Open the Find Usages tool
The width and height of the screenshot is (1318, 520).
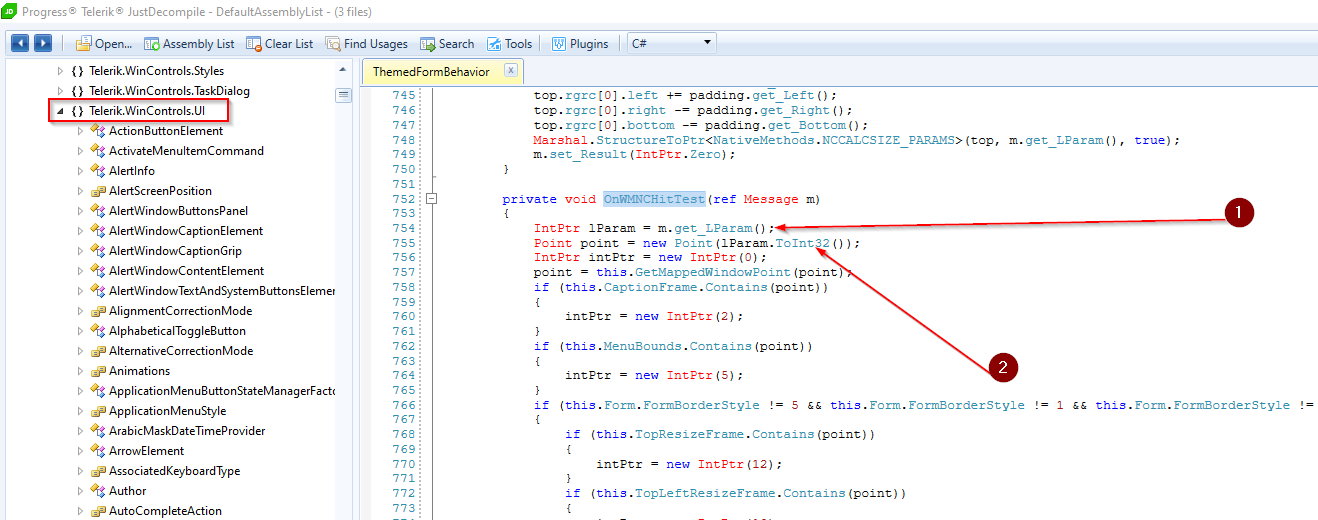coord(366,43)
